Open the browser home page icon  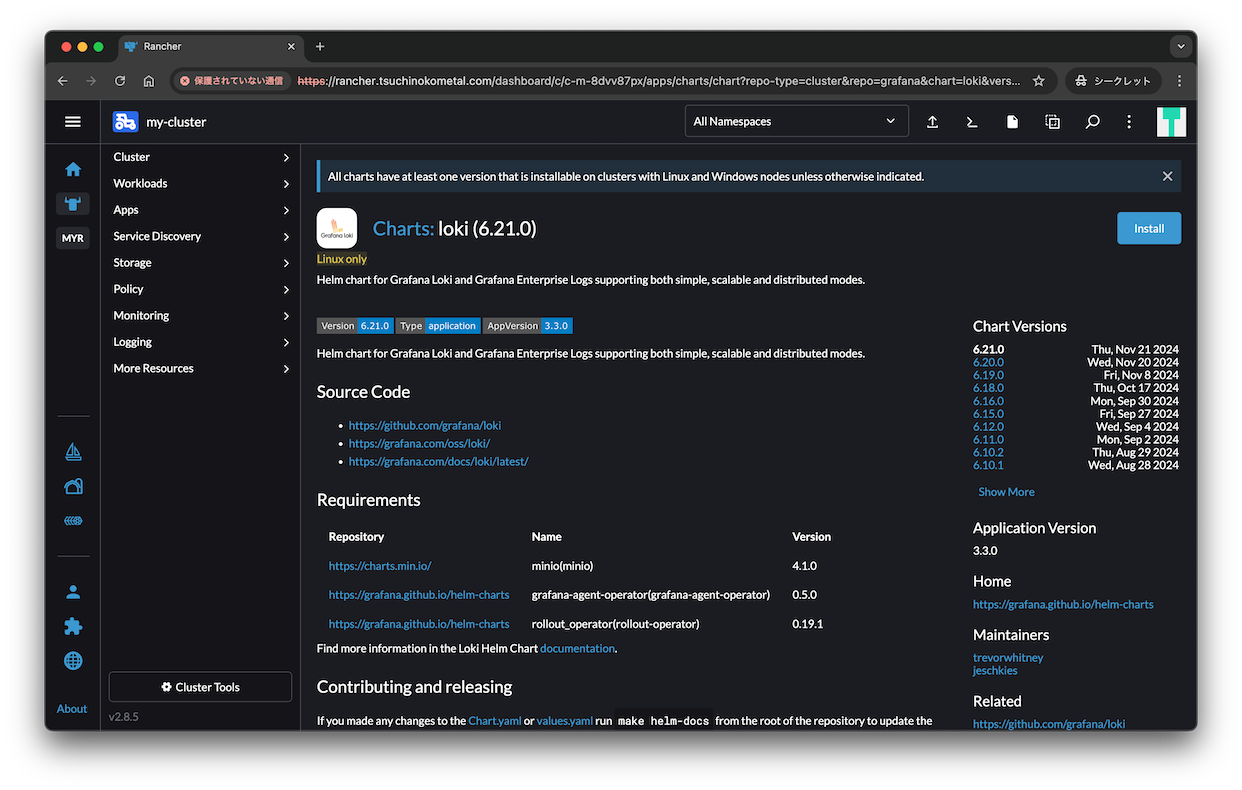pyautogui.click(x=149, y=81)
